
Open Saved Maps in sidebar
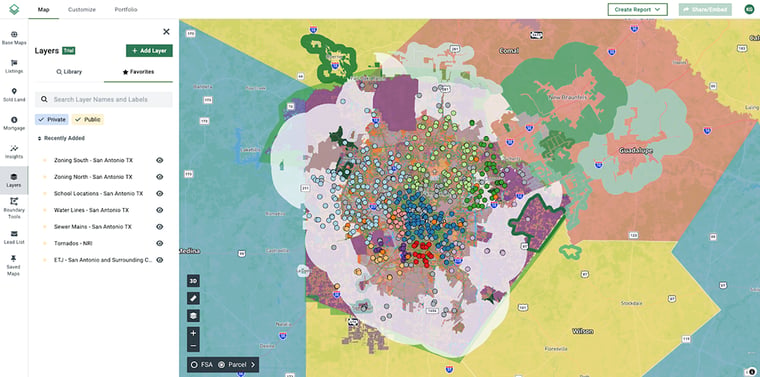point(14,266)
